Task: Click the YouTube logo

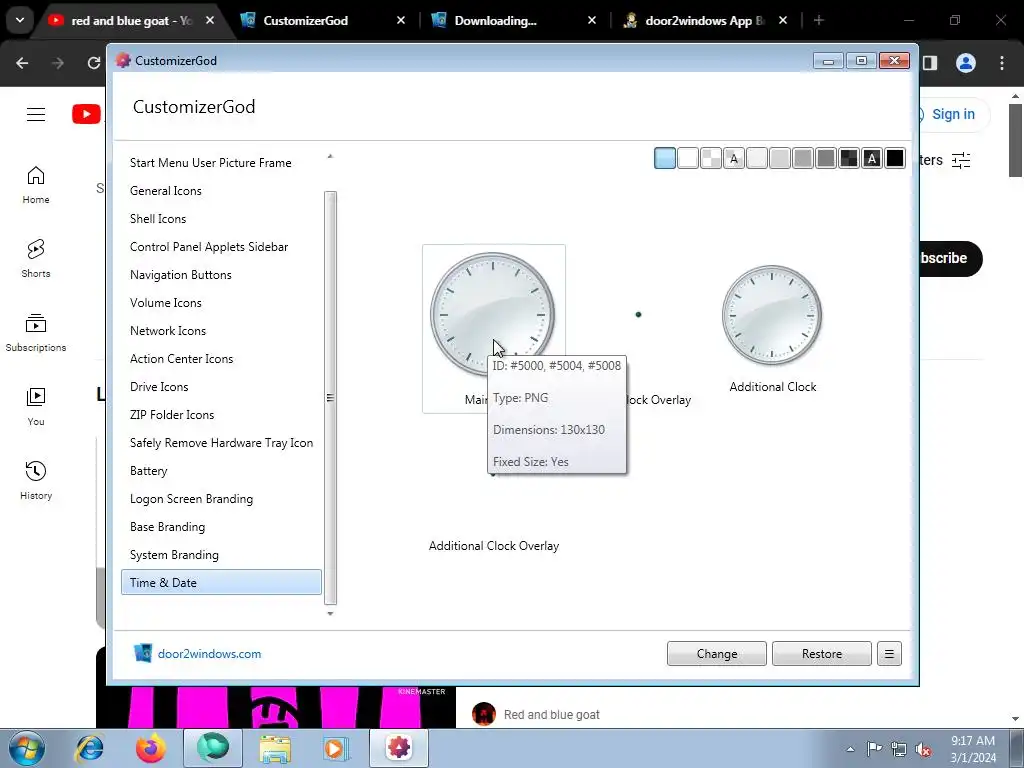Action: 86,114
